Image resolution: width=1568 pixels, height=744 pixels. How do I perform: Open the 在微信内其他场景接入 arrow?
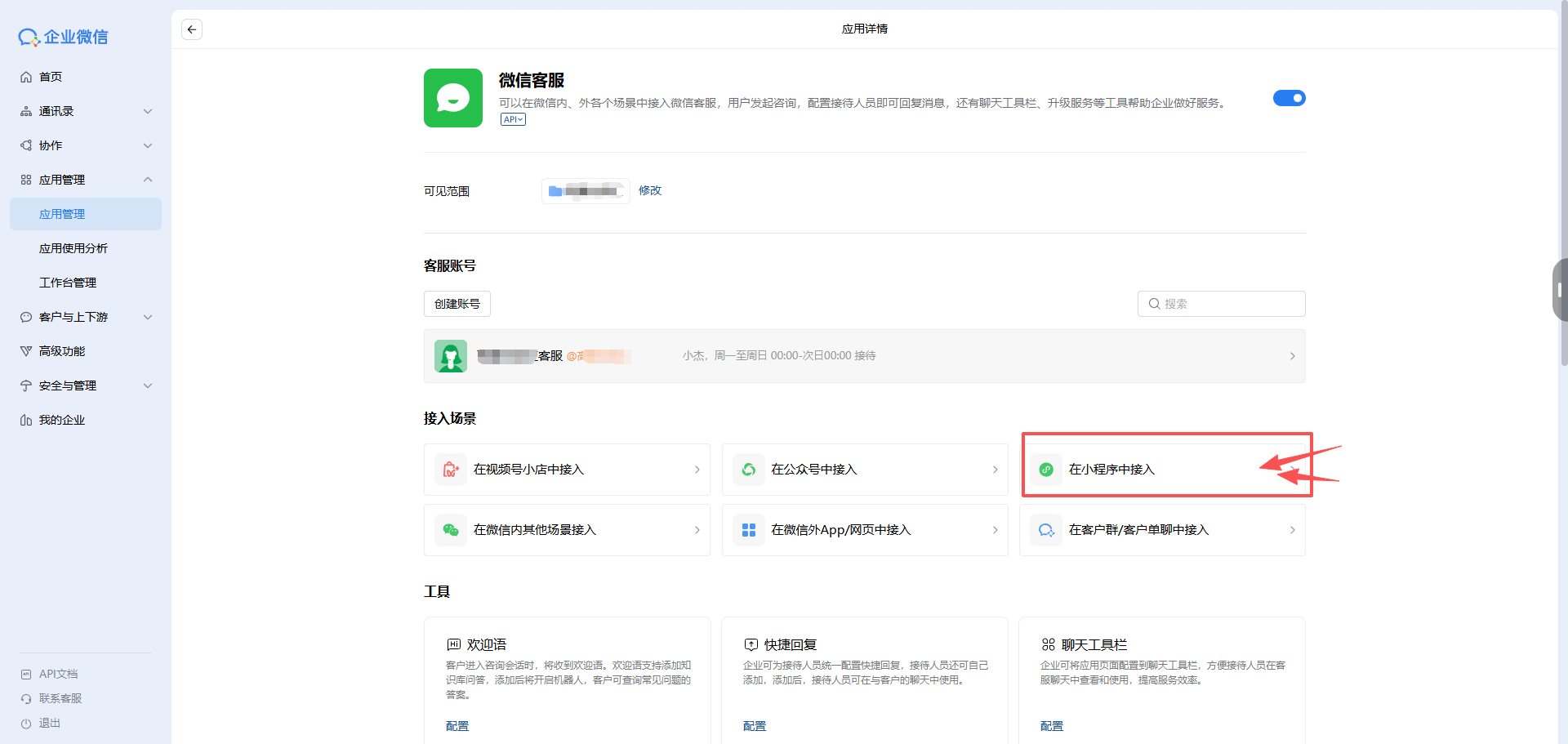click(x=697, y=530)
